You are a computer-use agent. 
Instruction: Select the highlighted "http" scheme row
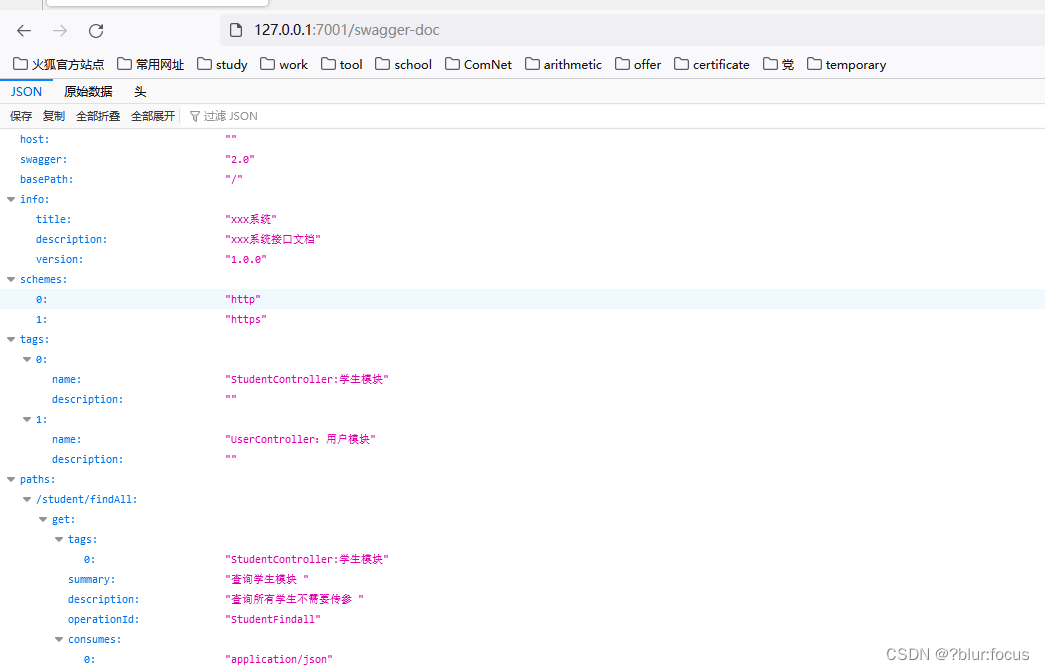click(x=522, y=299)
